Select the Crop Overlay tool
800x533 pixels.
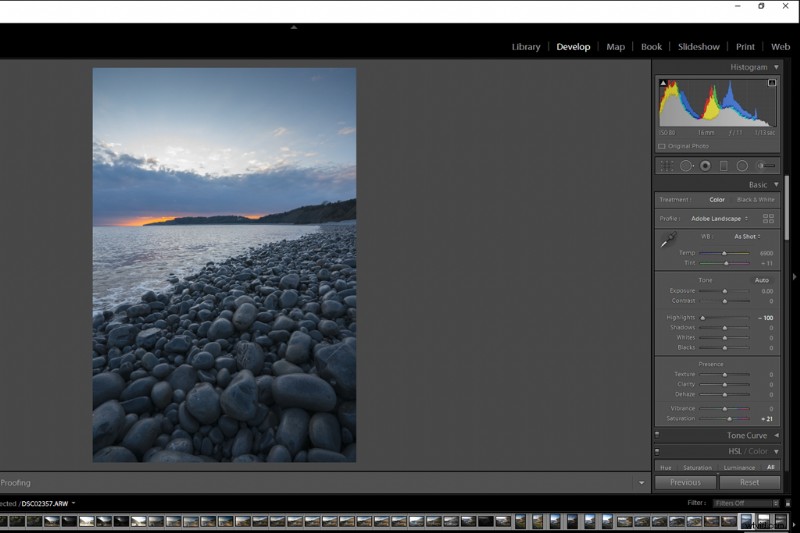click(667, 166)
